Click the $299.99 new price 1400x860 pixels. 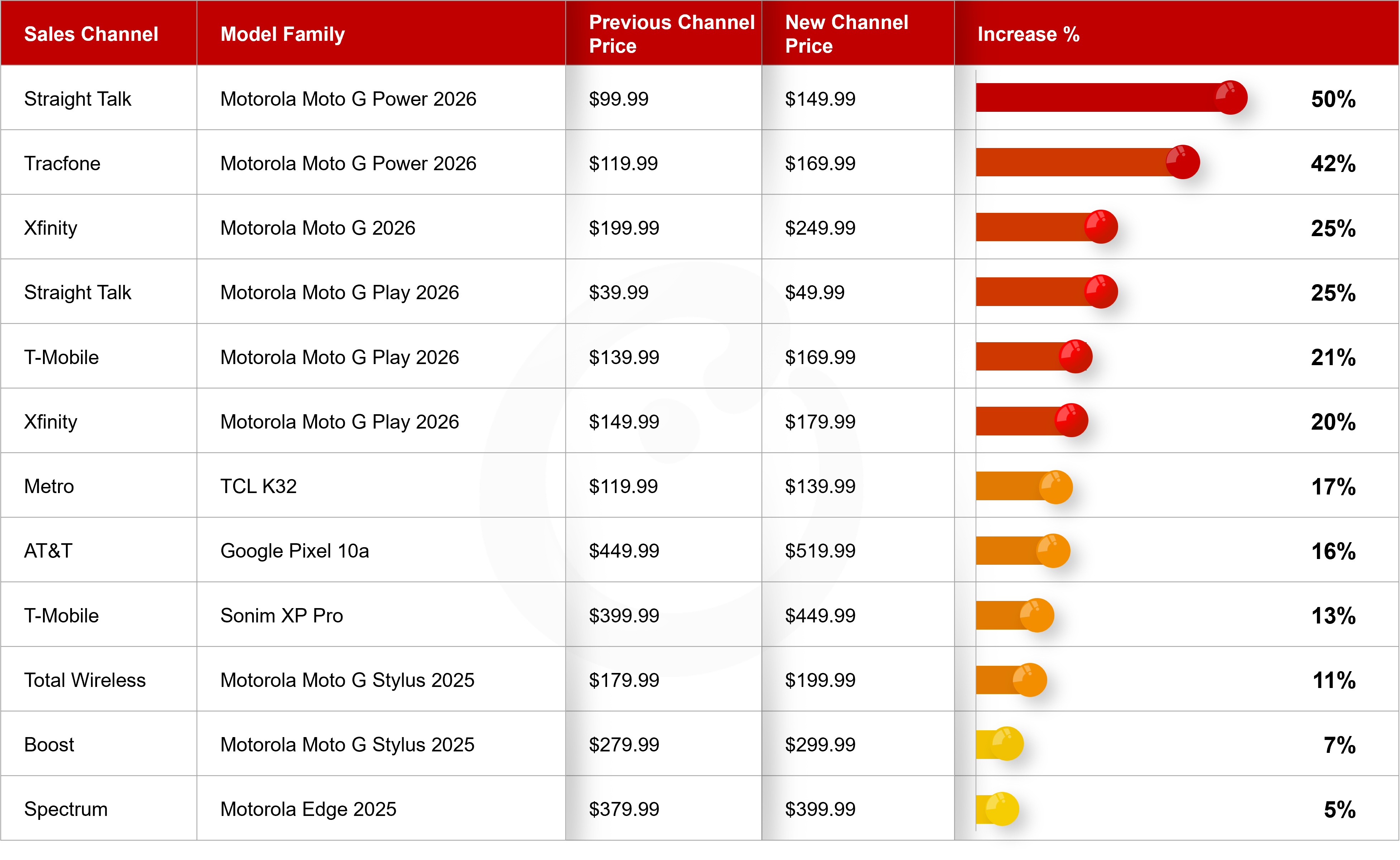pos(820,745)
